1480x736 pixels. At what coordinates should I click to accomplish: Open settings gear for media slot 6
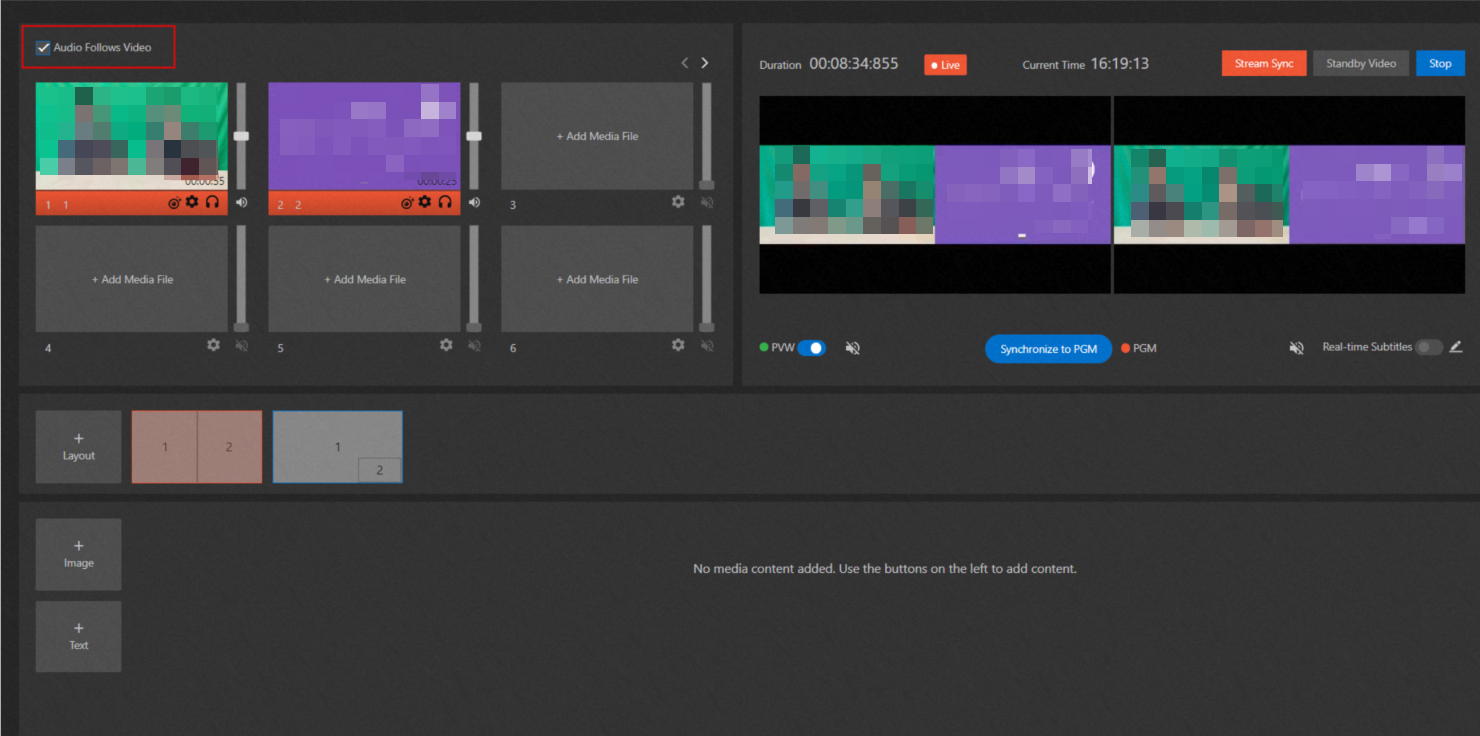point(678,344)
